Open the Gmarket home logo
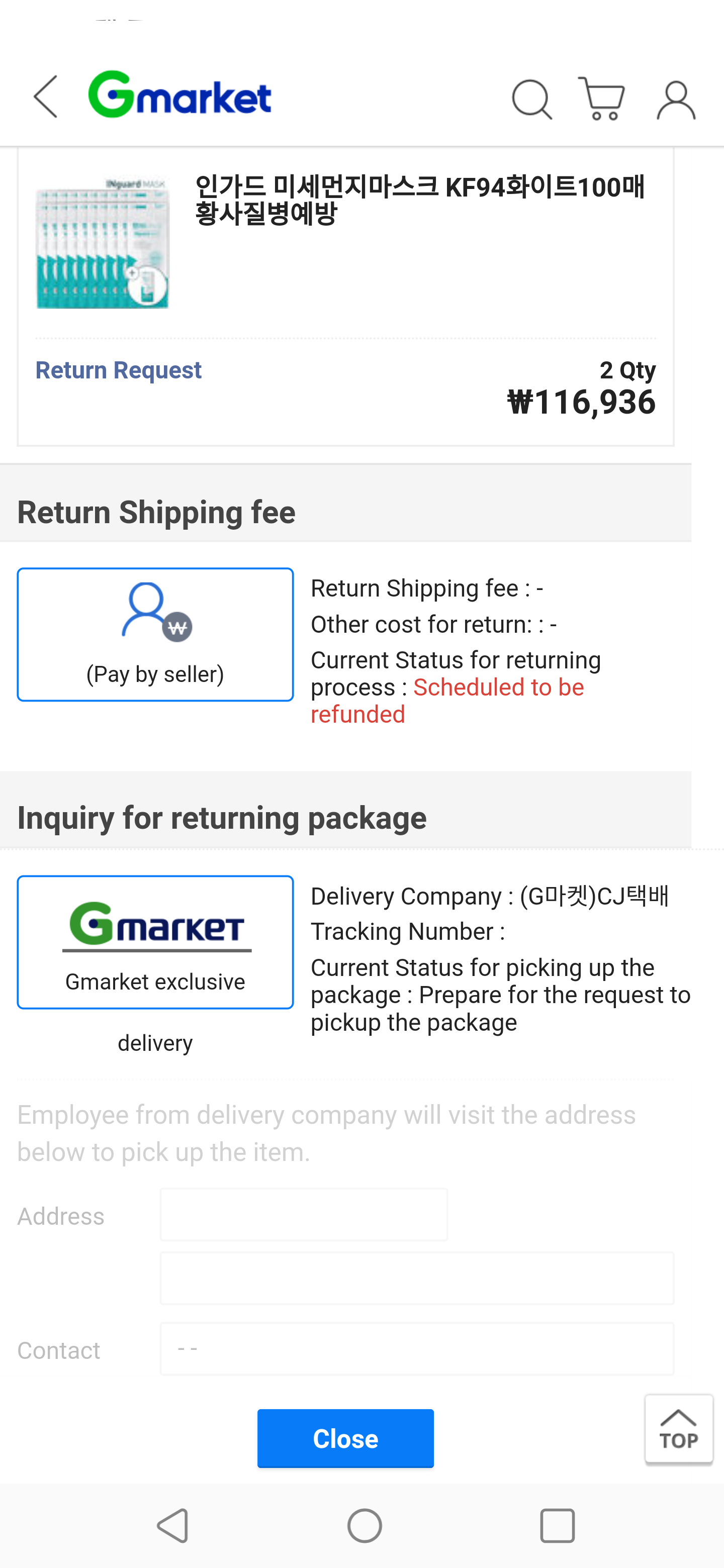The height and width of the screenshot is (1568, 724). point(179,95)
